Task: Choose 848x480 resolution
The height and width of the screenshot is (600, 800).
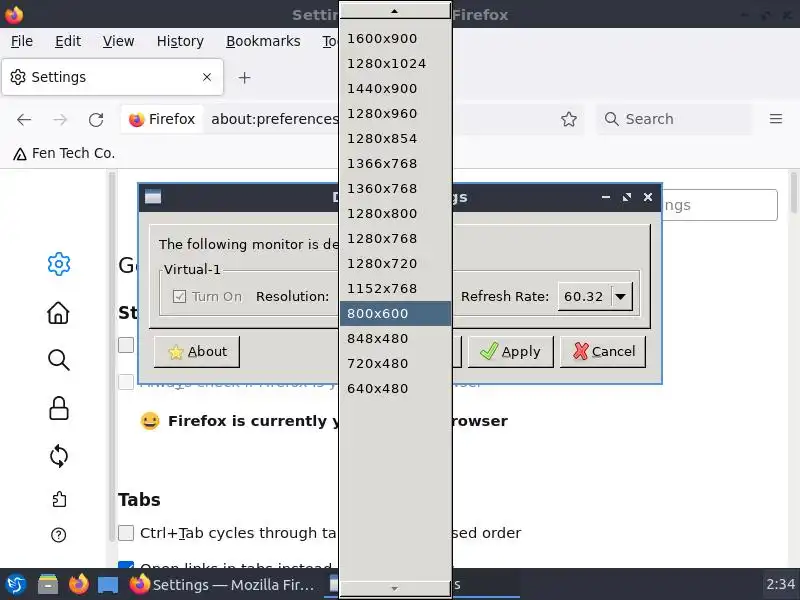Action: [395, 339]
